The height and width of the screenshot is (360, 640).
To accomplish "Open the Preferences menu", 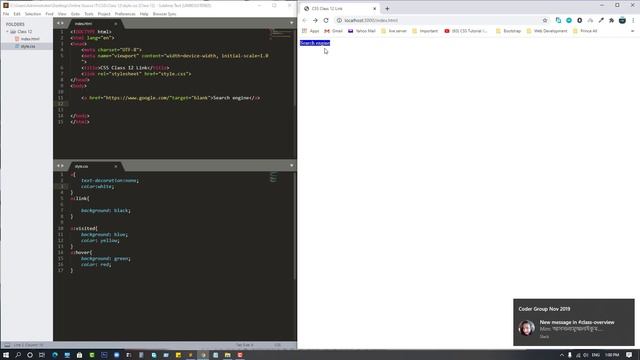I will [125, 14].
